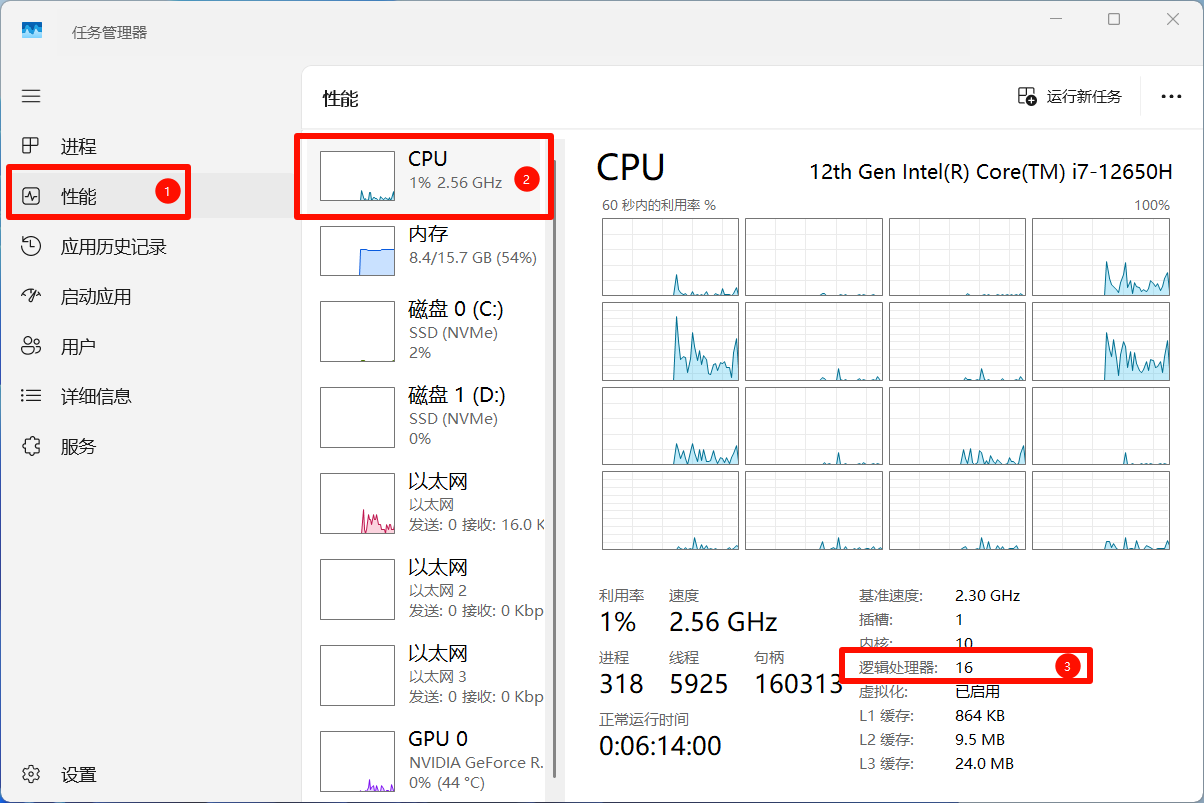
Task: Maximize the Task Manager window
Action: coord(1114,20)
